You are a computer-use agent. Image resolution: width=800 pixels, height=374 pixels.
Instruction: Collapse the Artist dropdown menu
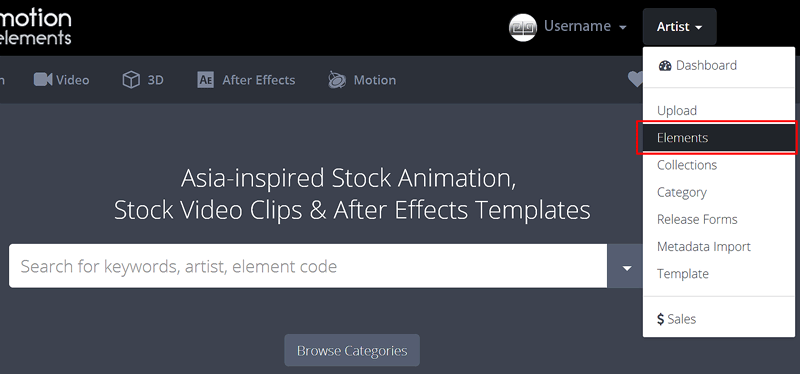pyautogui.click(x=680, y=27)
